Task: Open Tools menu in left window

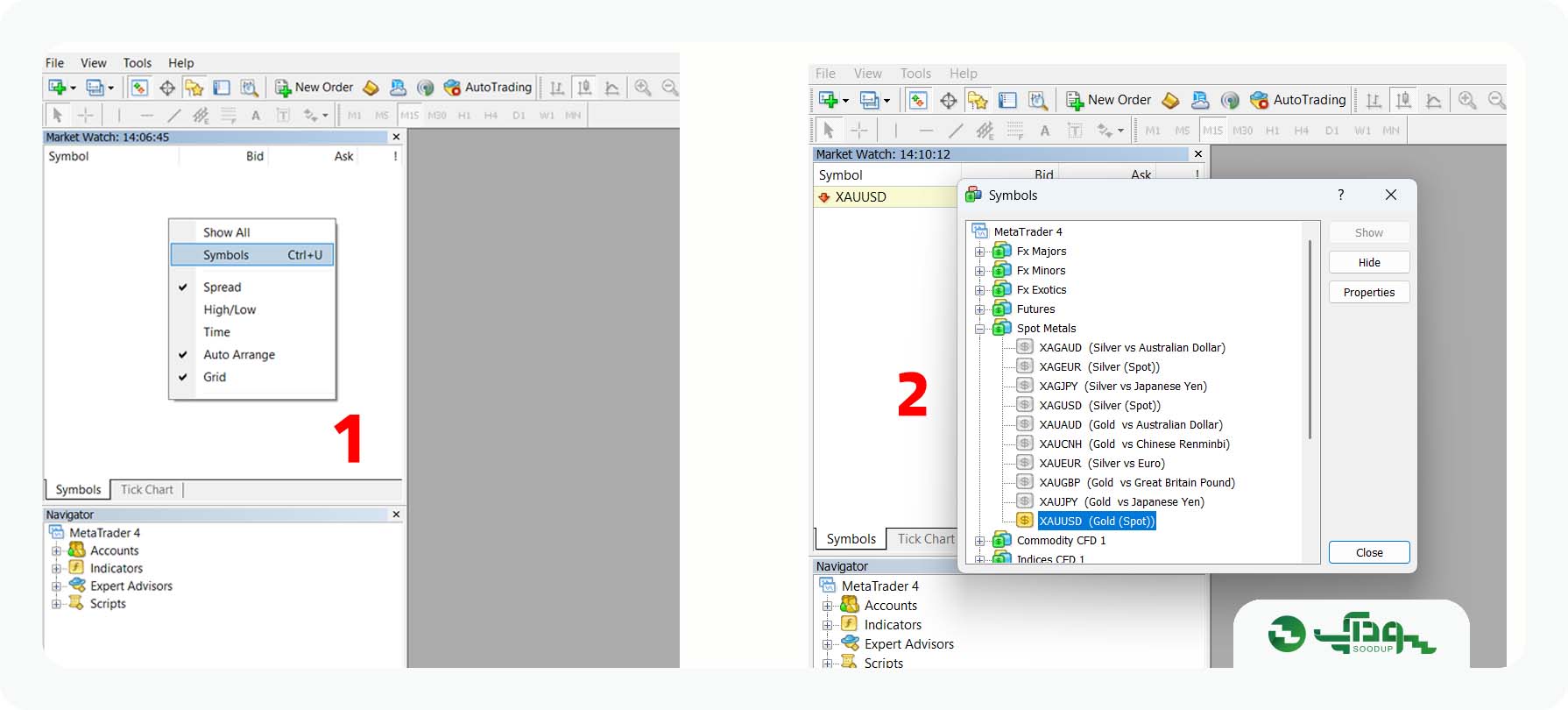Action: [x=138, y=63]
